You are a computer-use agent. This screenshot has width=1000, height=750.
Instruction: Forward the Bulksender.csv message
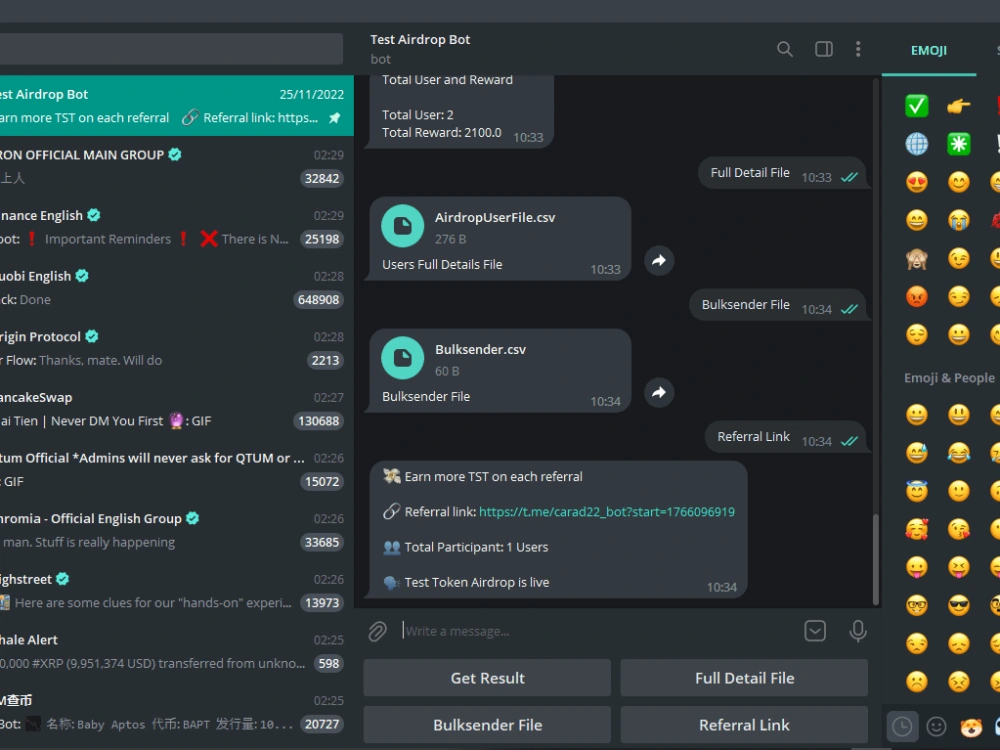point(659,392)
